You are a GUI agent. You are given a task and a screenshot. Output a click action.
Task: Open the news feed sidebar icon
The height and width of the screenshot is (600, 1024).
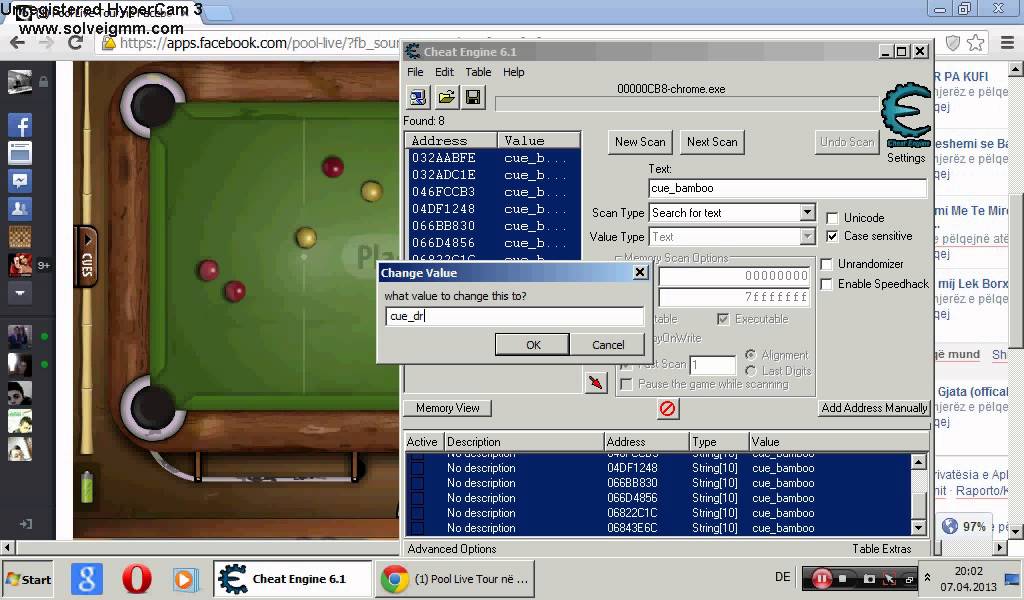click(x=20, y=153)
